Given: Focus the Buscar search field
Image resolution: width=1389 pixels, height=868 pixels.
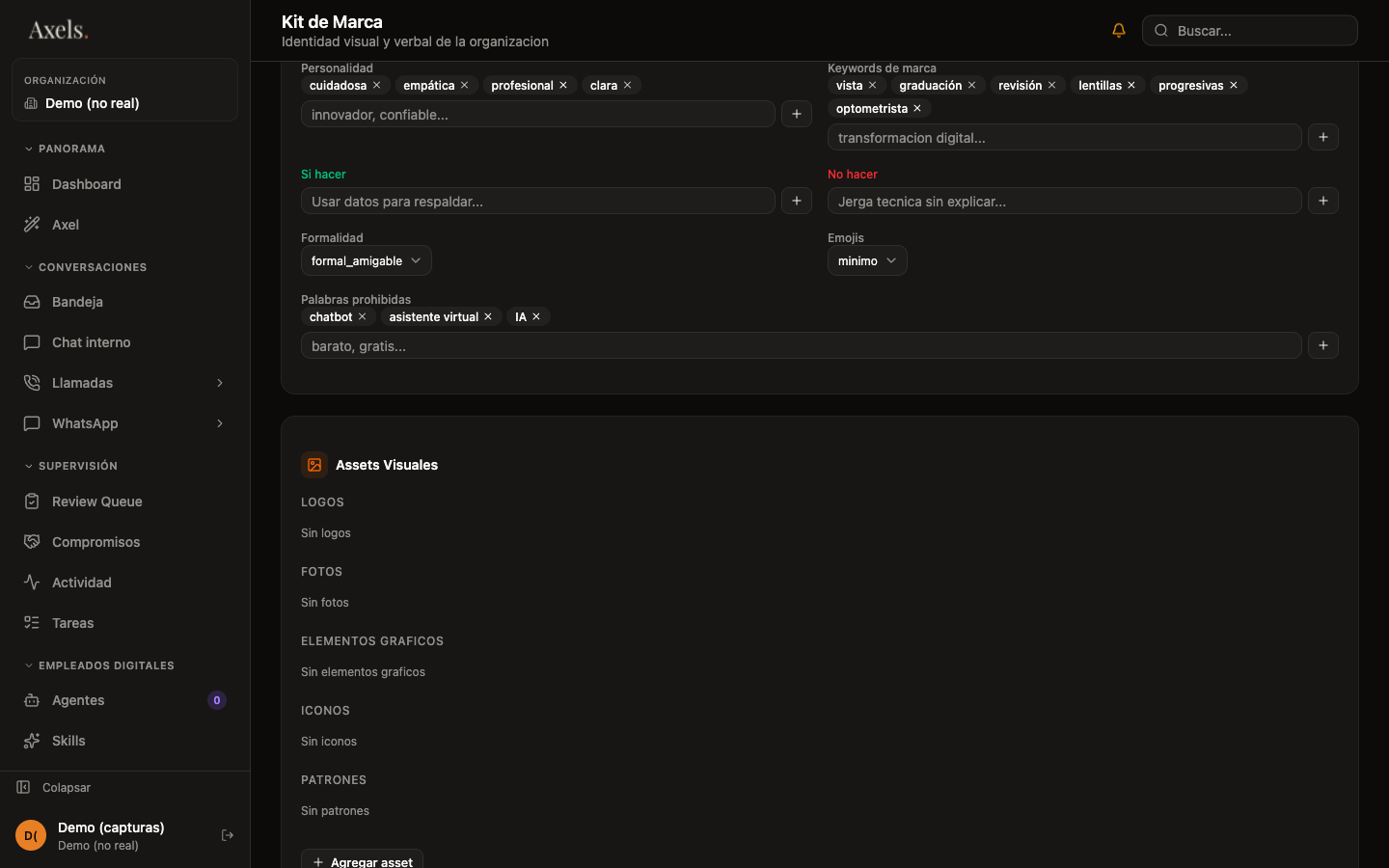Looking at the screenshot, I should click(1250, 31).
